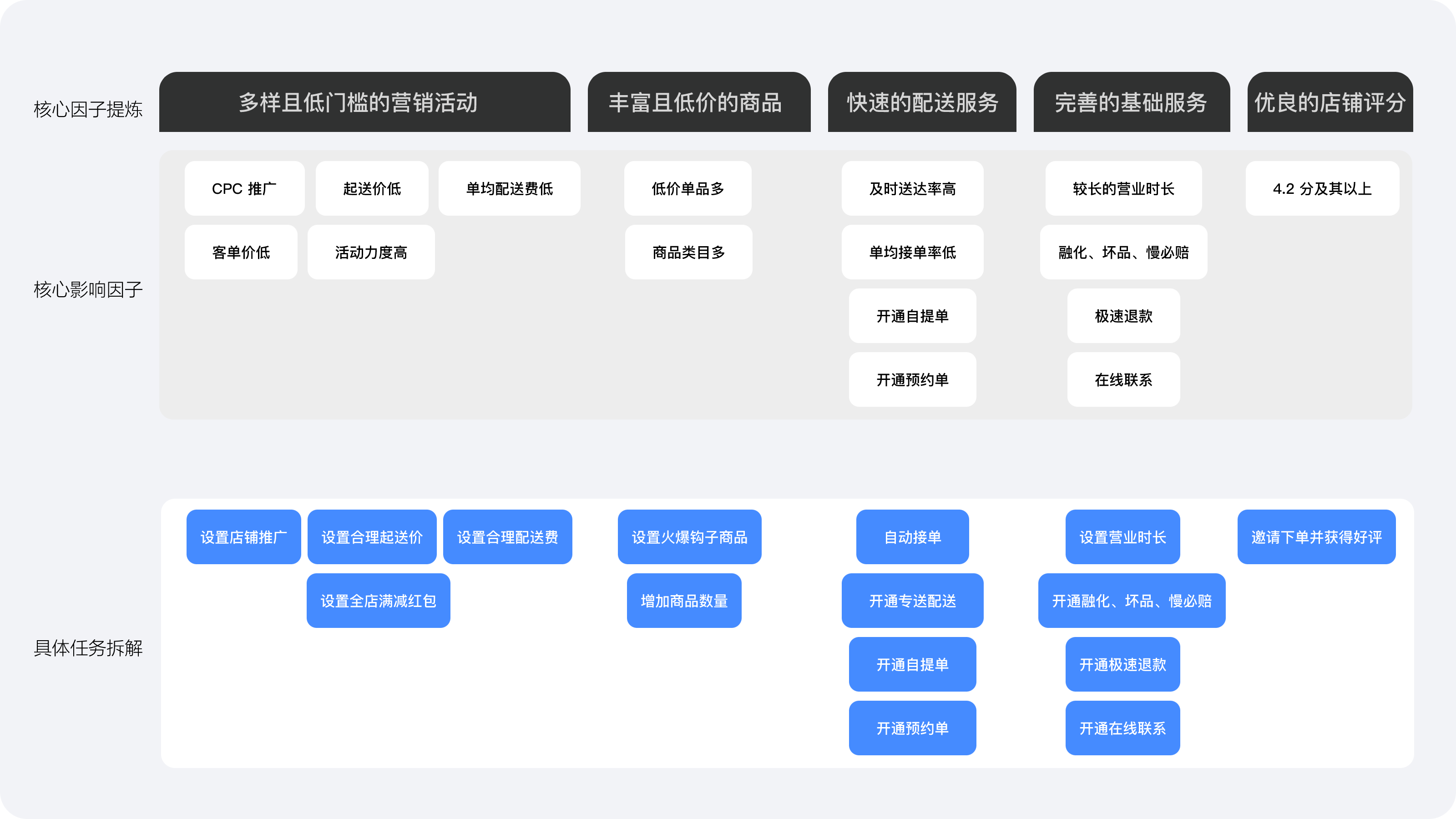The image size is (1456, 819).
Task: Choose the 完善的基础服务 header
Action: [x=1132, y=102]
